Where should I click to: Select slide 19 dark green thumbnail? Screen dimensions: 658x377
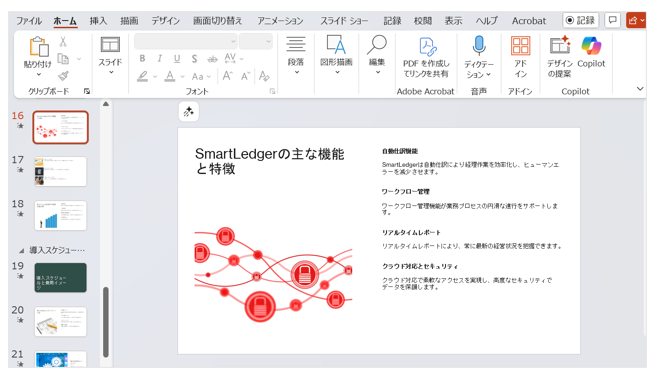(60, 278)
